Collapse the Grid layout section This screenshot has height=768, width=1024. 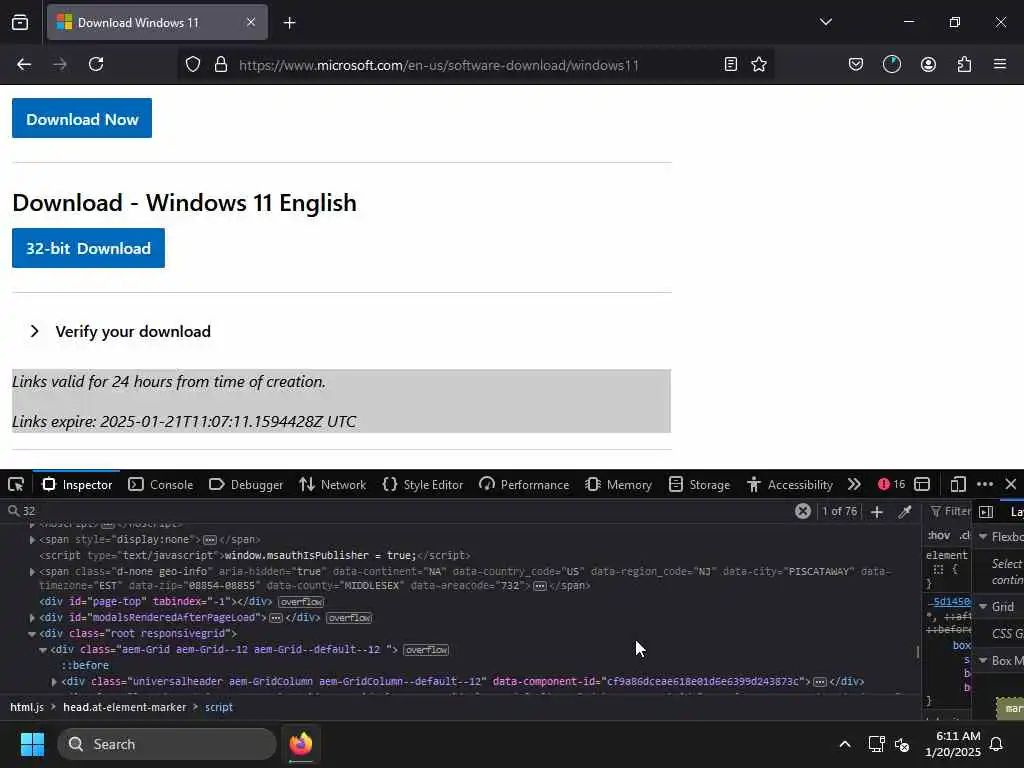tap(983, 607)
